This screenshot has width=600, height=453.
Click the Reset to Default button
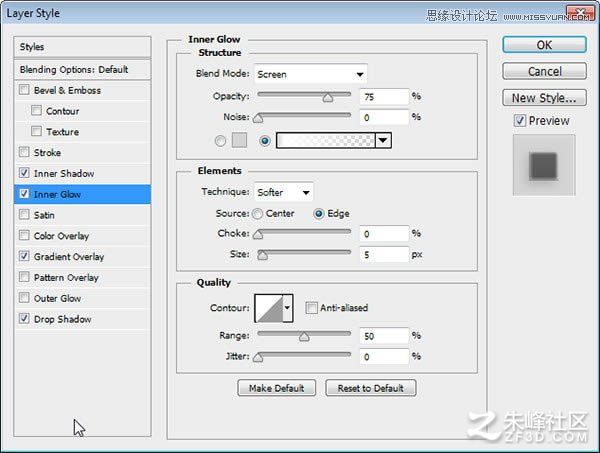[x=370, y=388]
